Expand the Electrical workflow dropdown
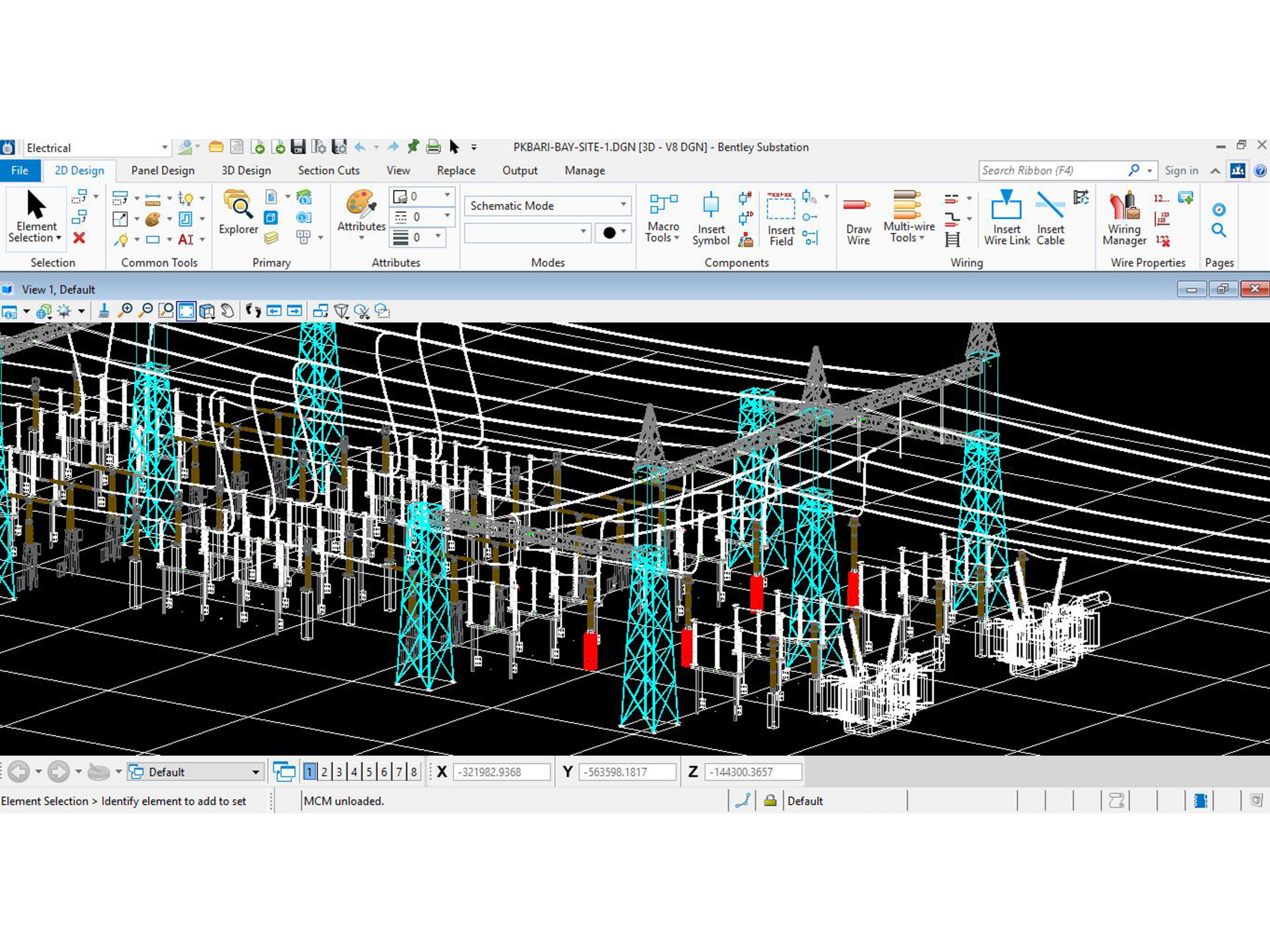This screenshot has width=1270, height=952. pyautogui.click(x=164, y=148)
